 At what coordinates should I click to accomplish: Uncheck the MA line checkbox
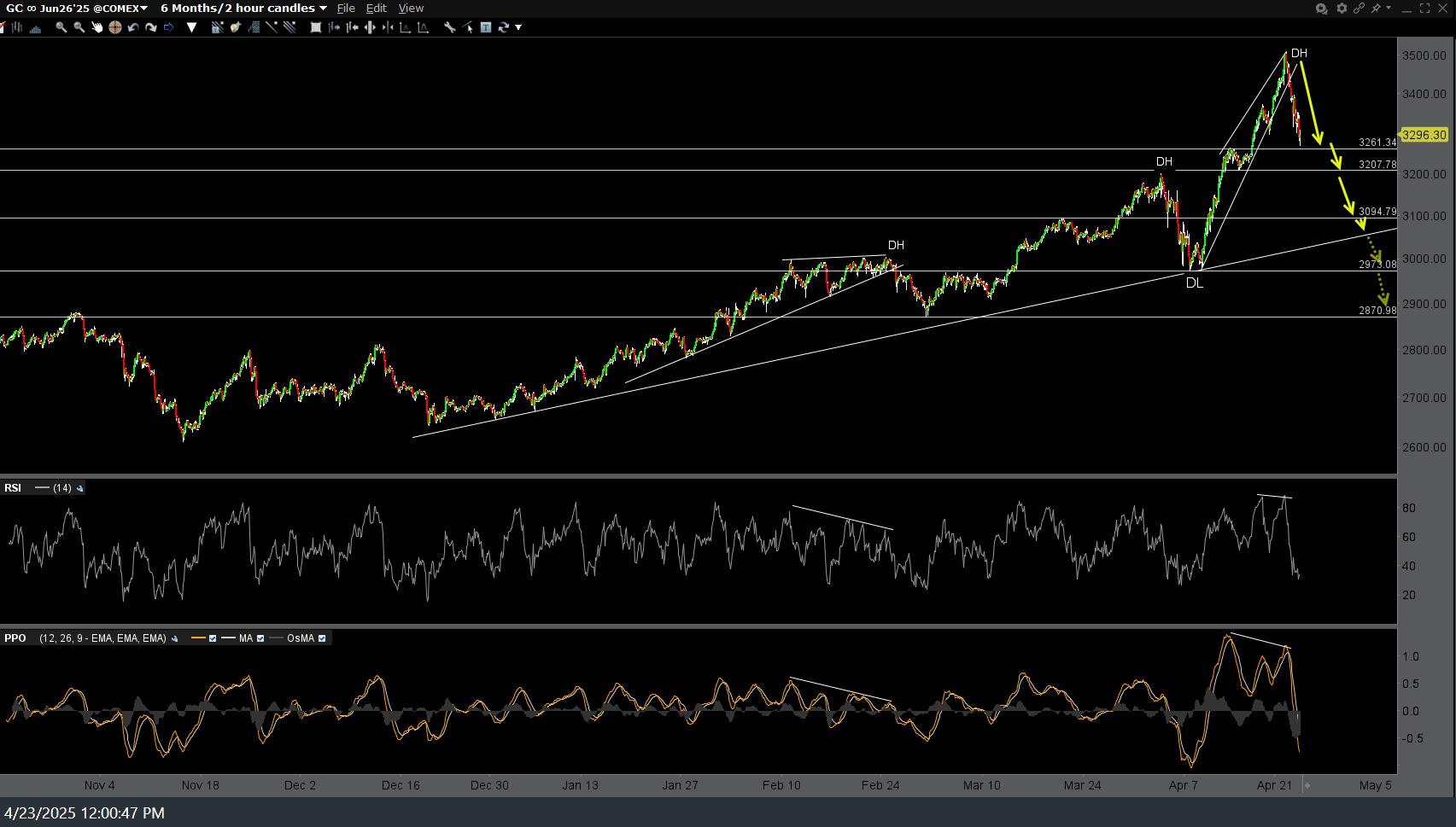[x=260, y=638]
